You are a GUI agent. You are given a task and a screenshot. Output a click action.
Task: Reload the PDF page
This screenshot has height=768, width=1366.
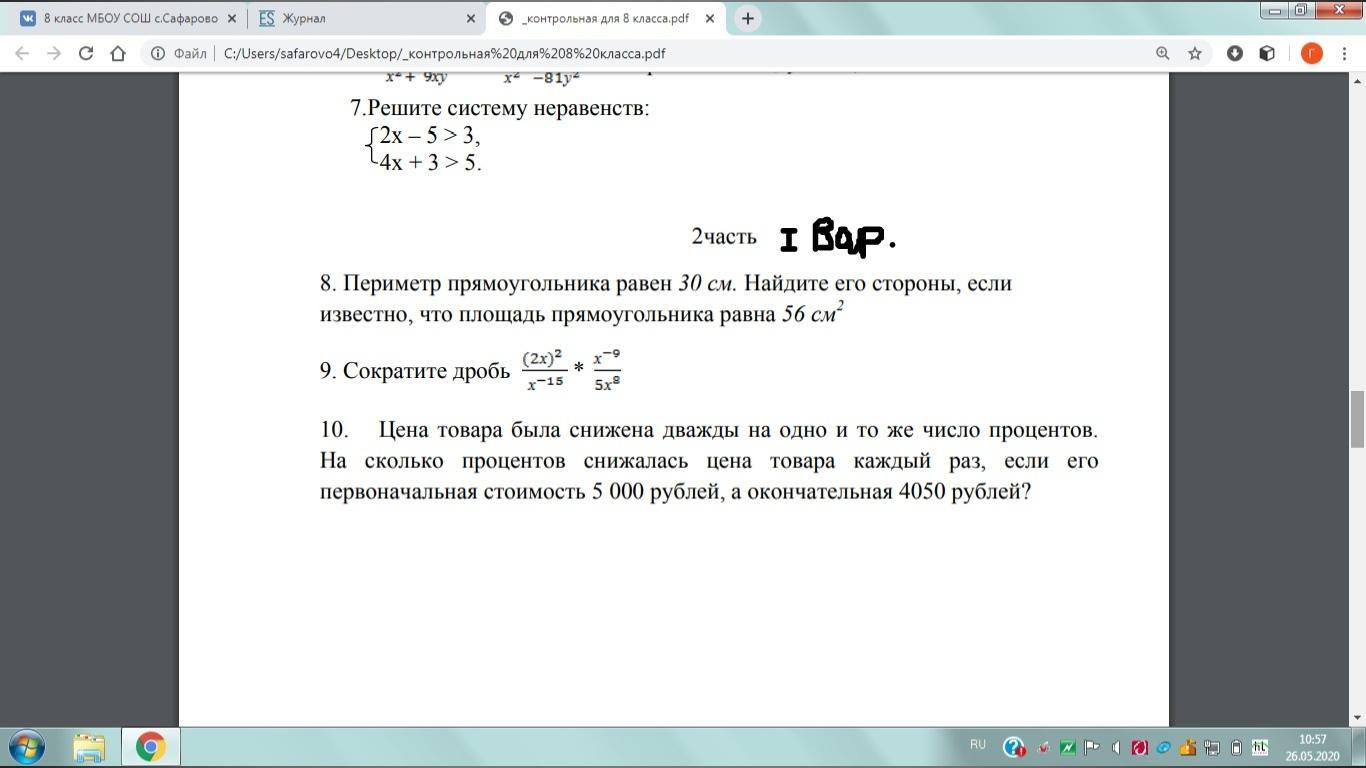86,54
